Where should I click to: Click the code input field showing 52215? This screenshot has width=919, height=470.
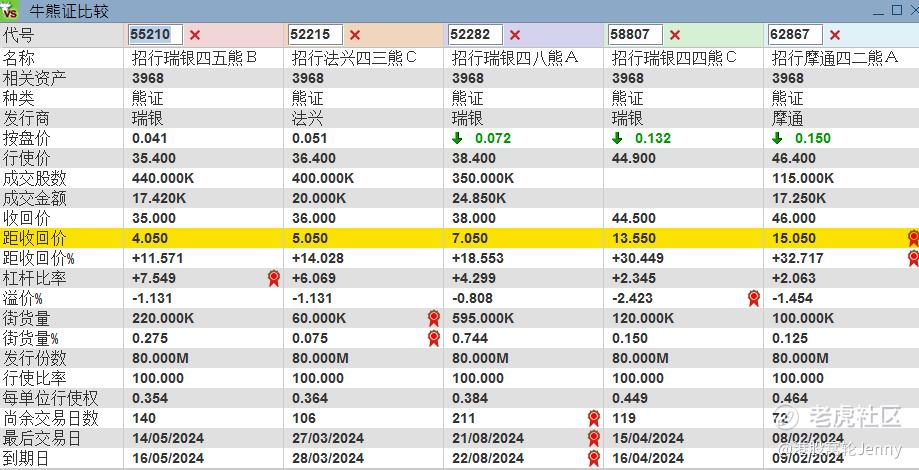[315, 35]
